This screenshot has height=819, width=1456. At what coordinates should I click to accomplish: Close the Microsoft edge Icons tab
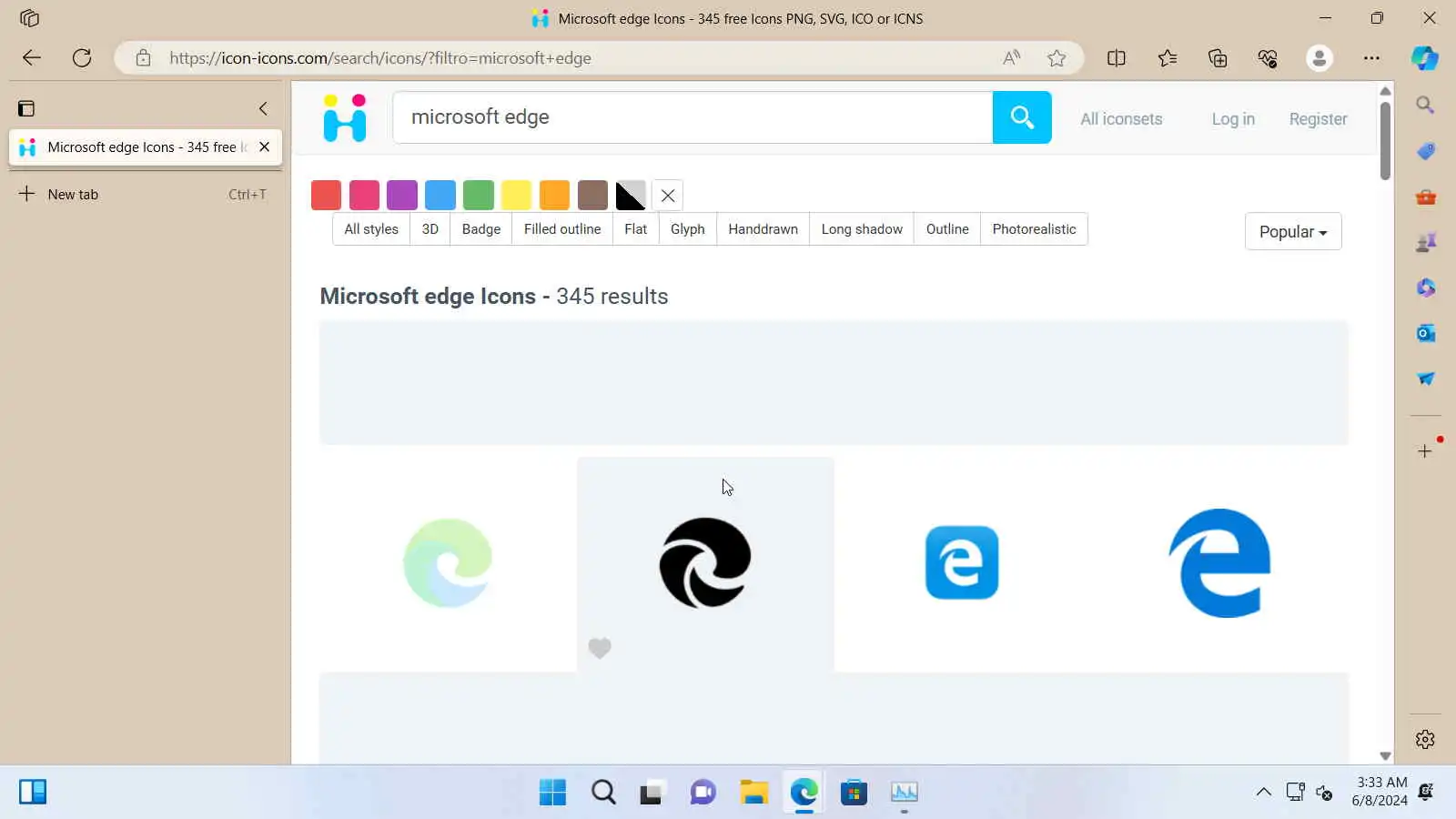(x=264, y=147)
